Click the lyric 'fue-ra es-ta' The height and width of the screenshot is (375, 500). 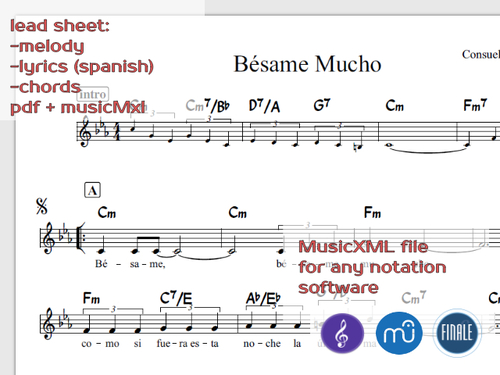point(188,343)
